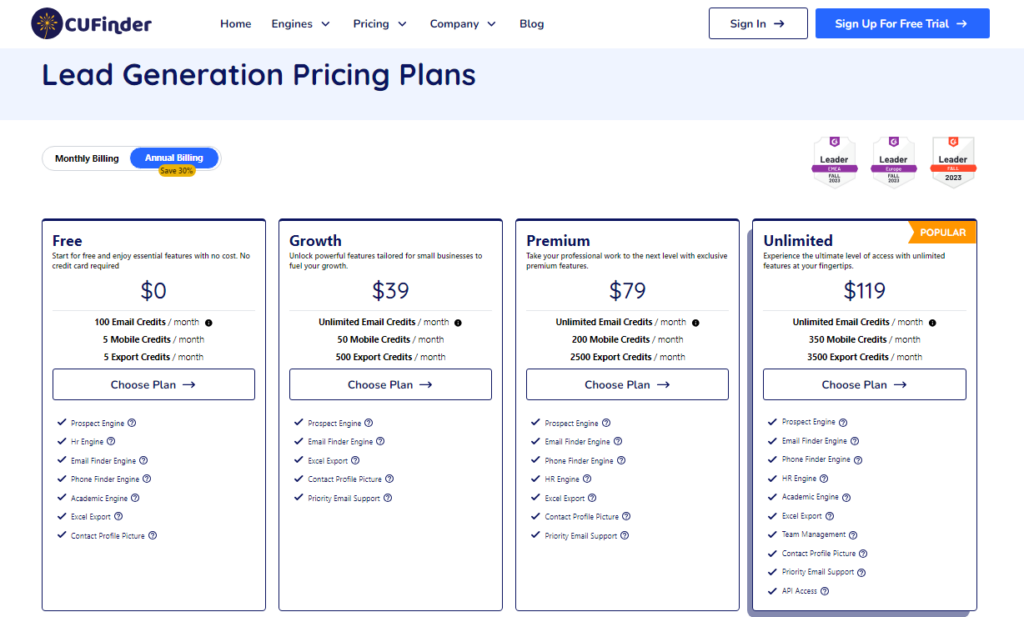This screenshot has height=617, width=1024.
Task: Expand the Company dropdown menu
Action: 463,24
